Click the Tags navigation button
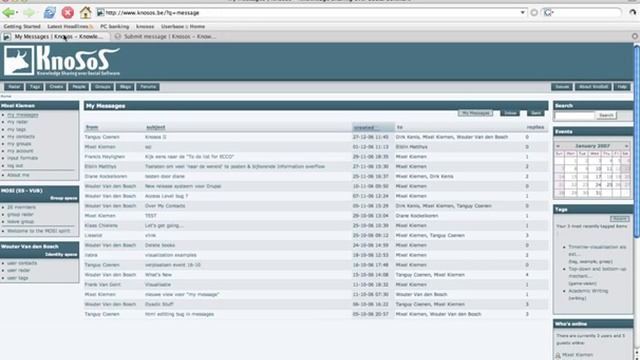The height and width of the screenshot is (360, 640). tap(35, 87)
